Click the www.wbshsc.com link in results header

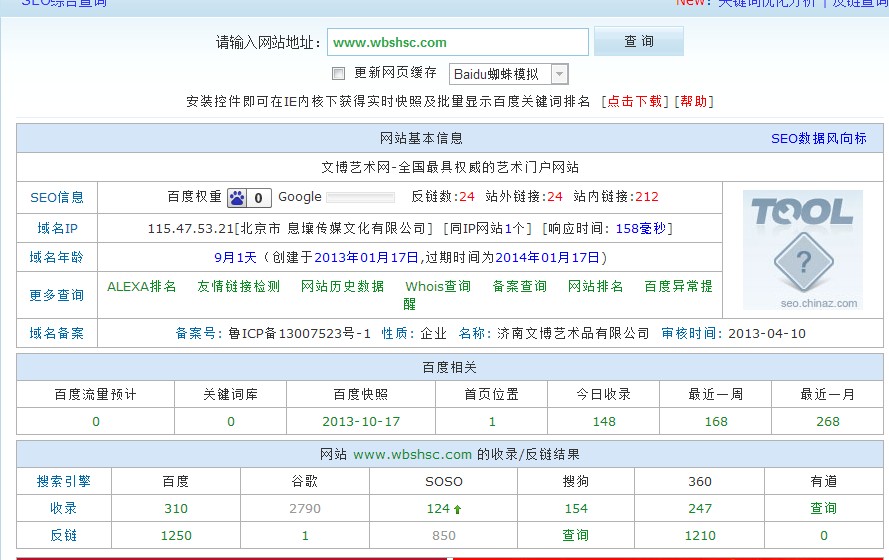(x=412, y=455)
